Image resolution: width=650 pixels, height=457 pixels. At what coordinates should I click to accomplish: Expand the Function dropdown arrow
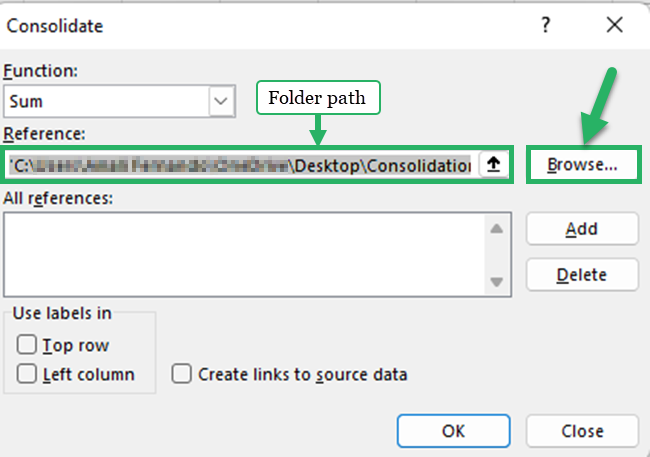[x=221, y=101]
